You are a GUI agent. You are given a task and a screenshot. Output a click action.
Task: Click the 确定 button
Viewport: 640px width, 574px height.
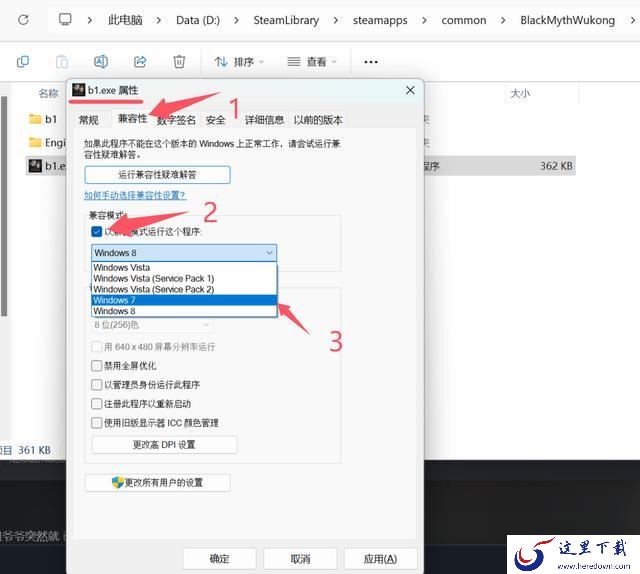(x=220, y=558)
